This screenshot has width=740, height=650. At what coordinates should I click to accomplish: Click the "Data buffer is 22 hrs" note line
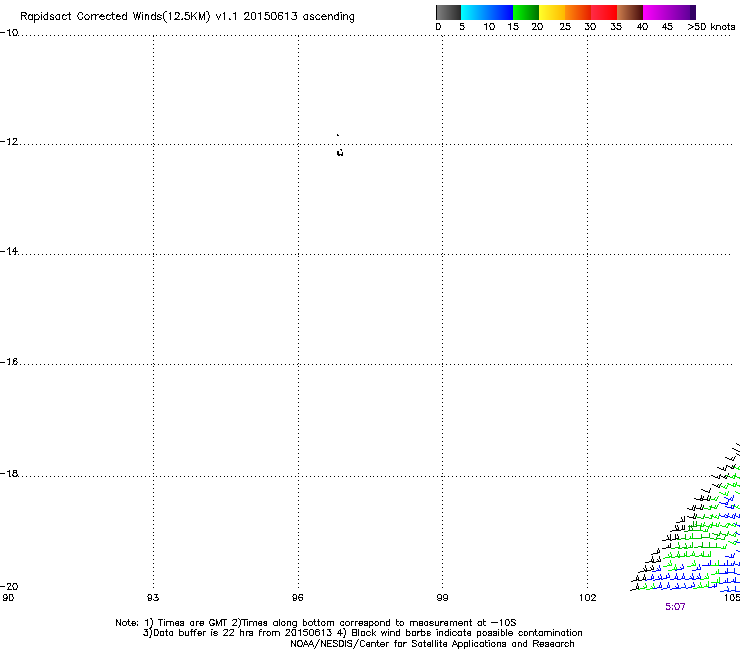coord(362,633)
